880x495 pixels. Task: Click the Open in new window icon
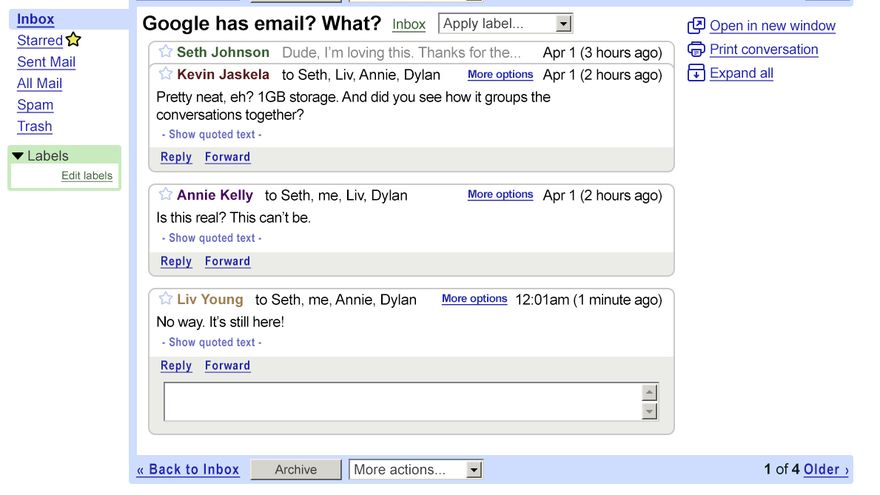(696, 26)
